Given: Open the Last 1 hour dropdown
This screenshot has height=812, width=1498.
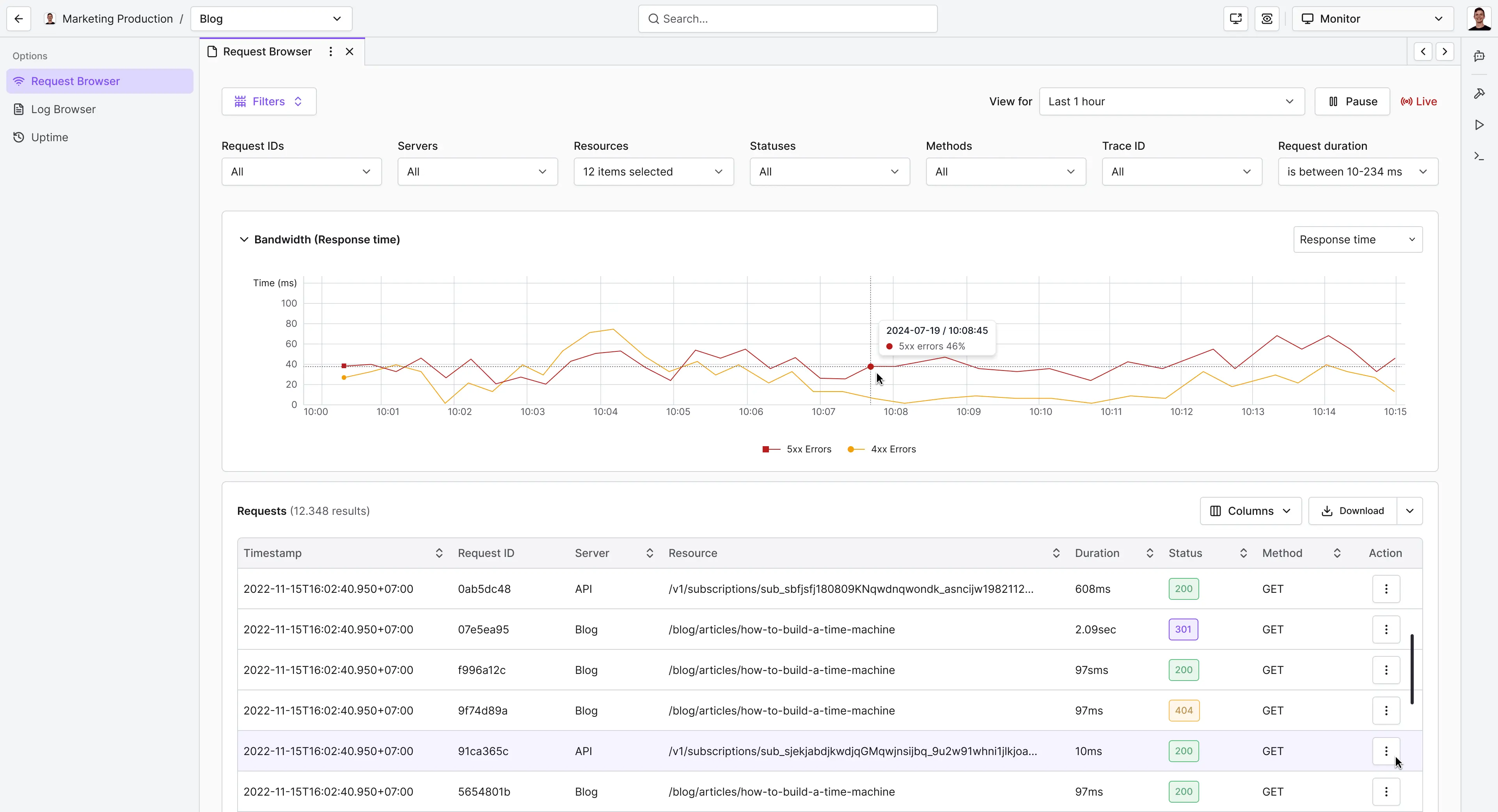Looking at the screenshot, I should pos(1171,102).
